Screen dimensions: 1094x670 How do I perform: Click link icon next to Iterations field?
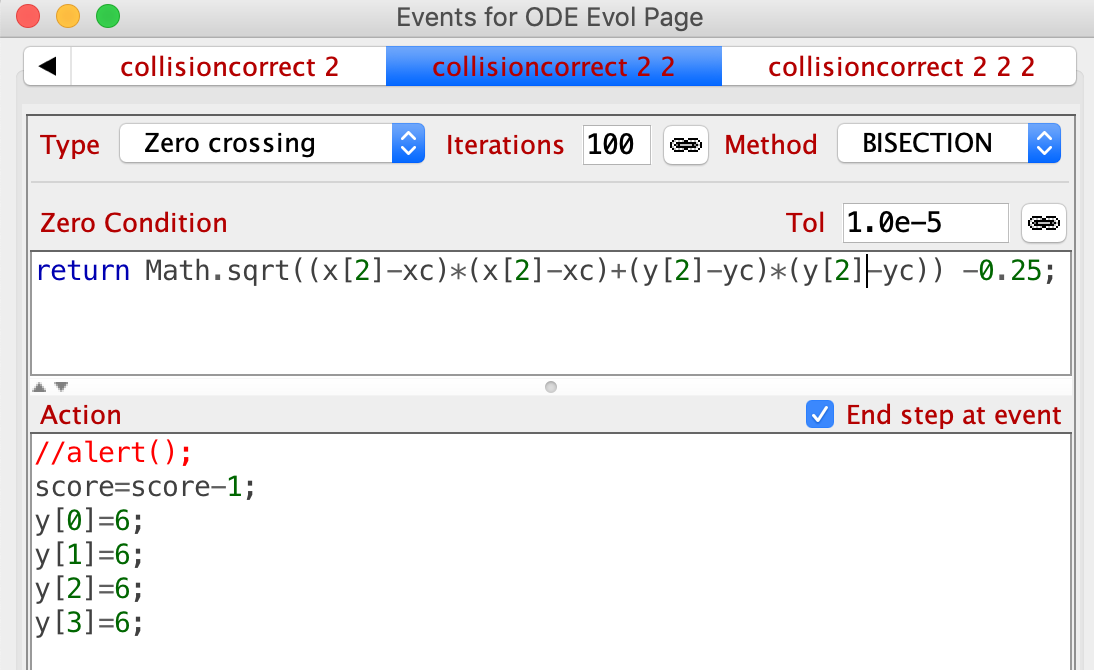click(685, 145)
